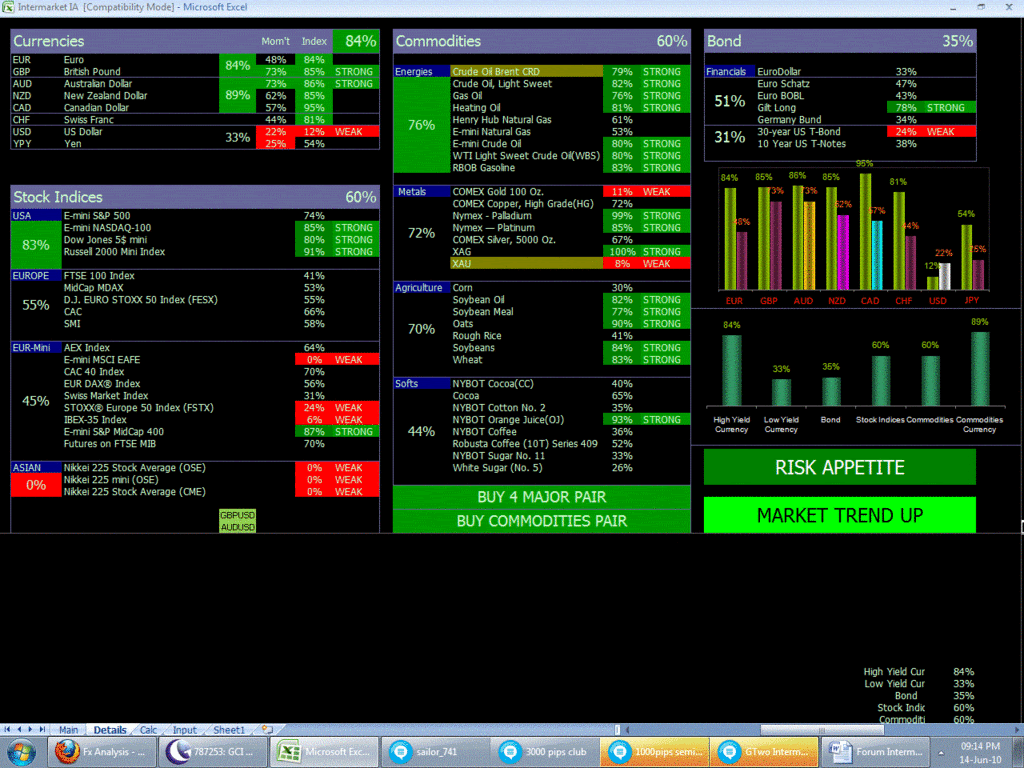This screenshot has height=768, width=1024.
Task: Jump to the first sheet with the navigation arrow
Action: click(x=7, y=729)
